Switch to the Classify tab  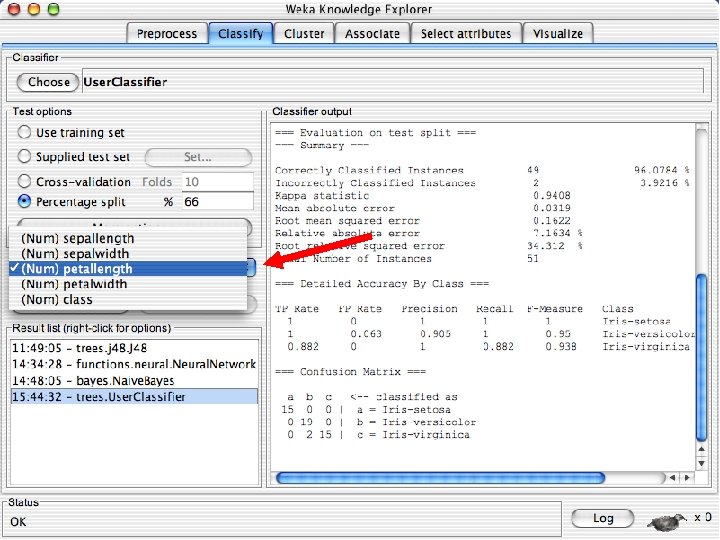(x=241, y=34)
